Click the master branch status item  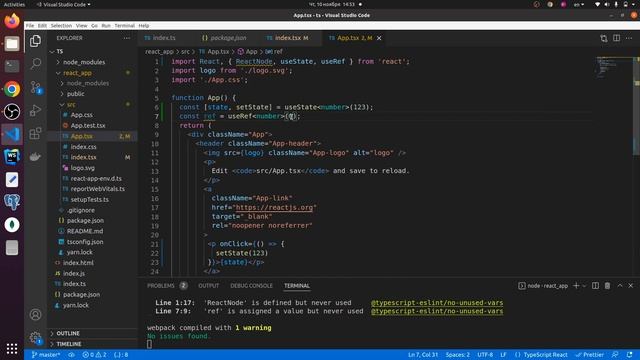(45, 355)
